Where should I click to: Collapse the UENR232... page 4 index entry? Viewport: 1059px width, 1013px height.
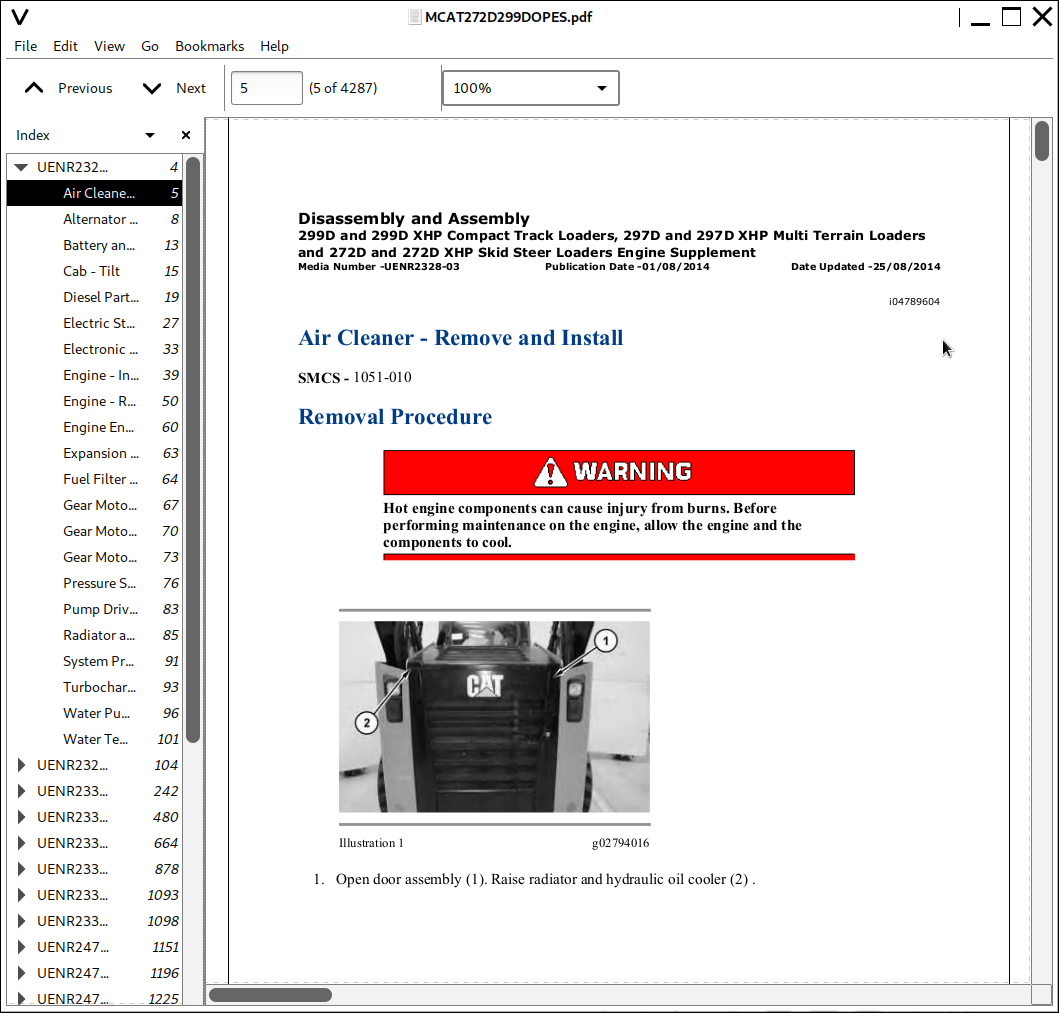pyautogui.click(x=21, y=167)
